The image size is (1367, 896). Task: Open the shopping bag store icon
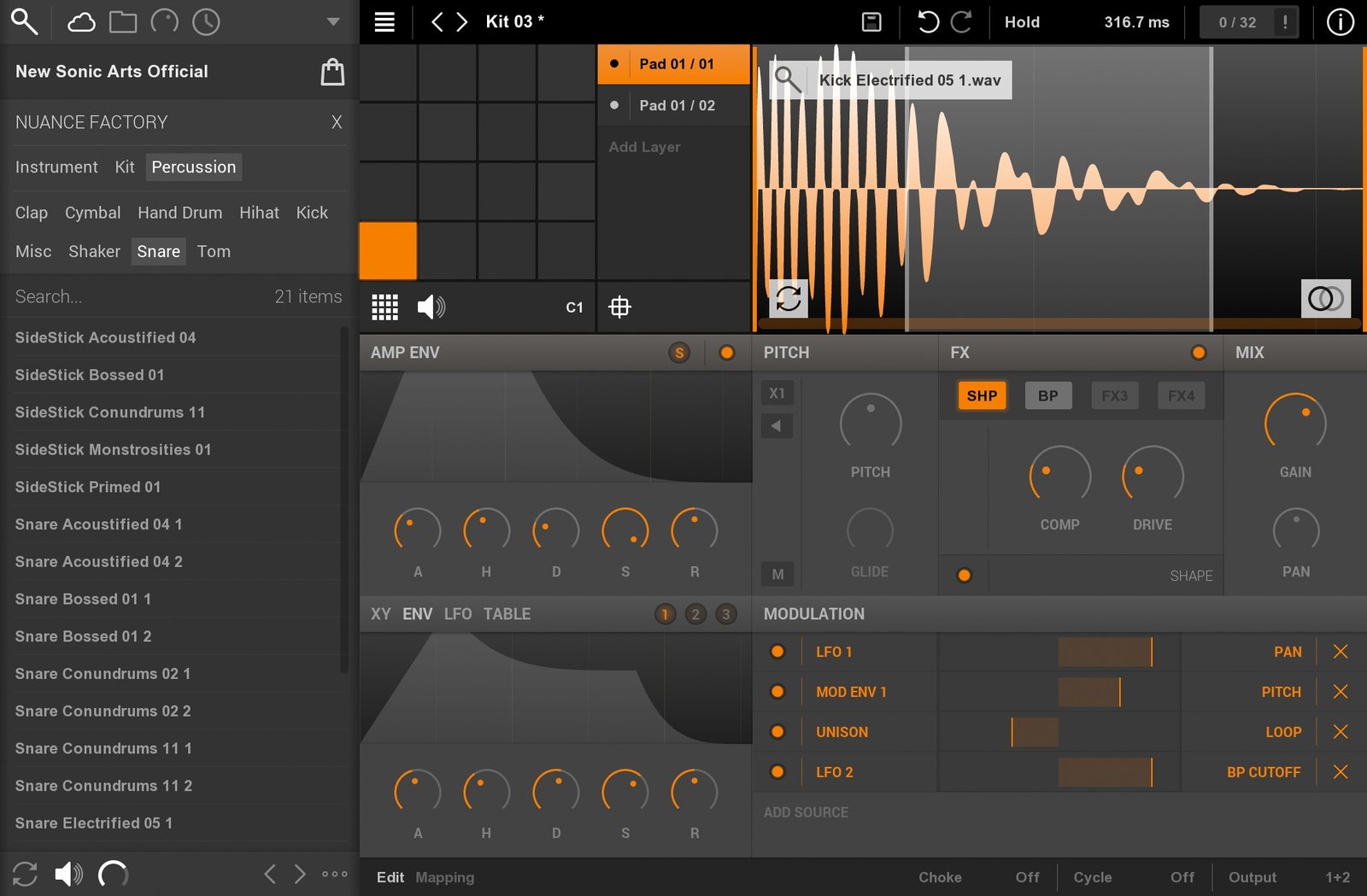332,72
